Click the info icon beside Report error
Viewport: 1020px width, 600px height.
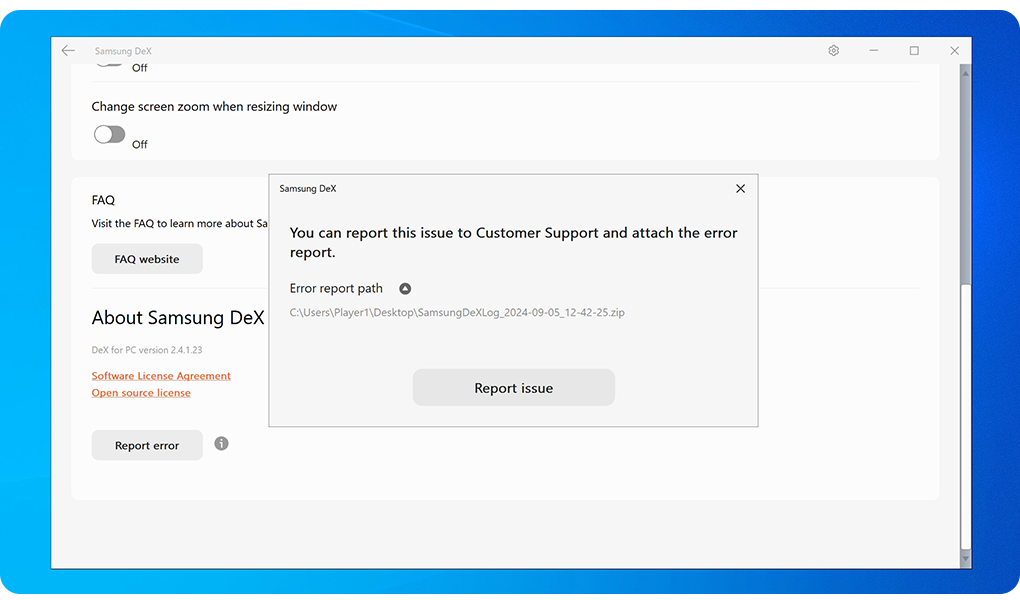[221, 444]
